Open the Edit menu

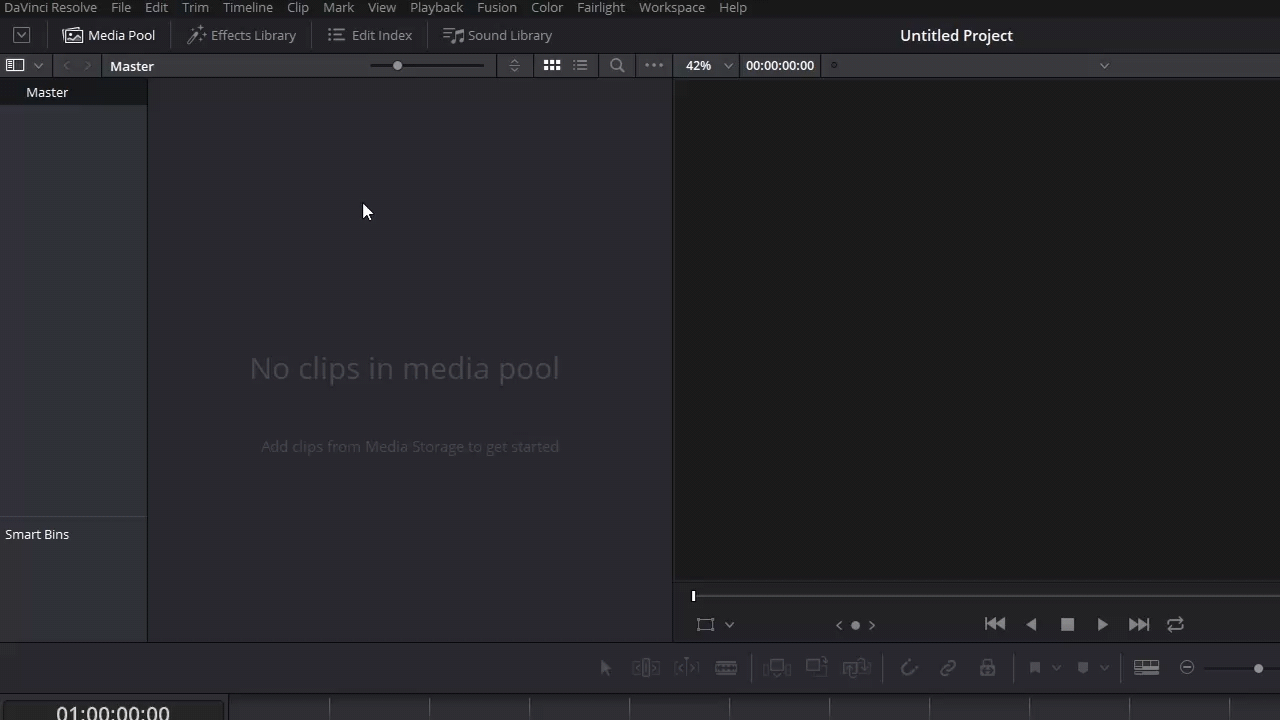[156, 7]
